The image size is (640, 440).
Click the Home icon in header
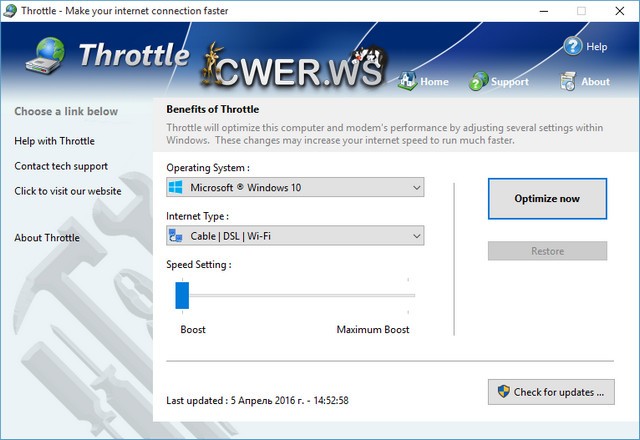(407, 81)
